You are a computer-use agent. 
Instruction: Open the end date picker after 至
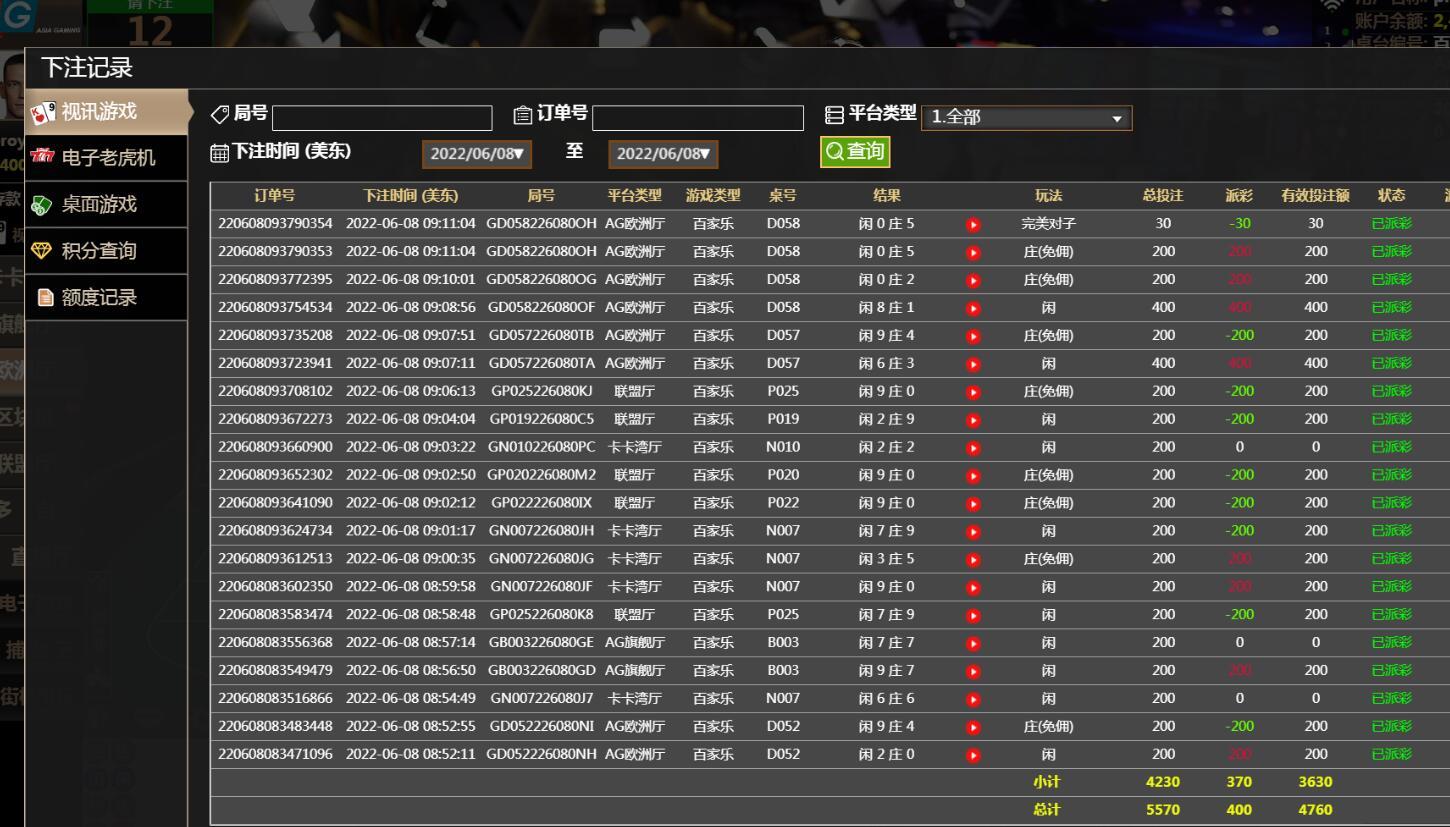[663, 154]
